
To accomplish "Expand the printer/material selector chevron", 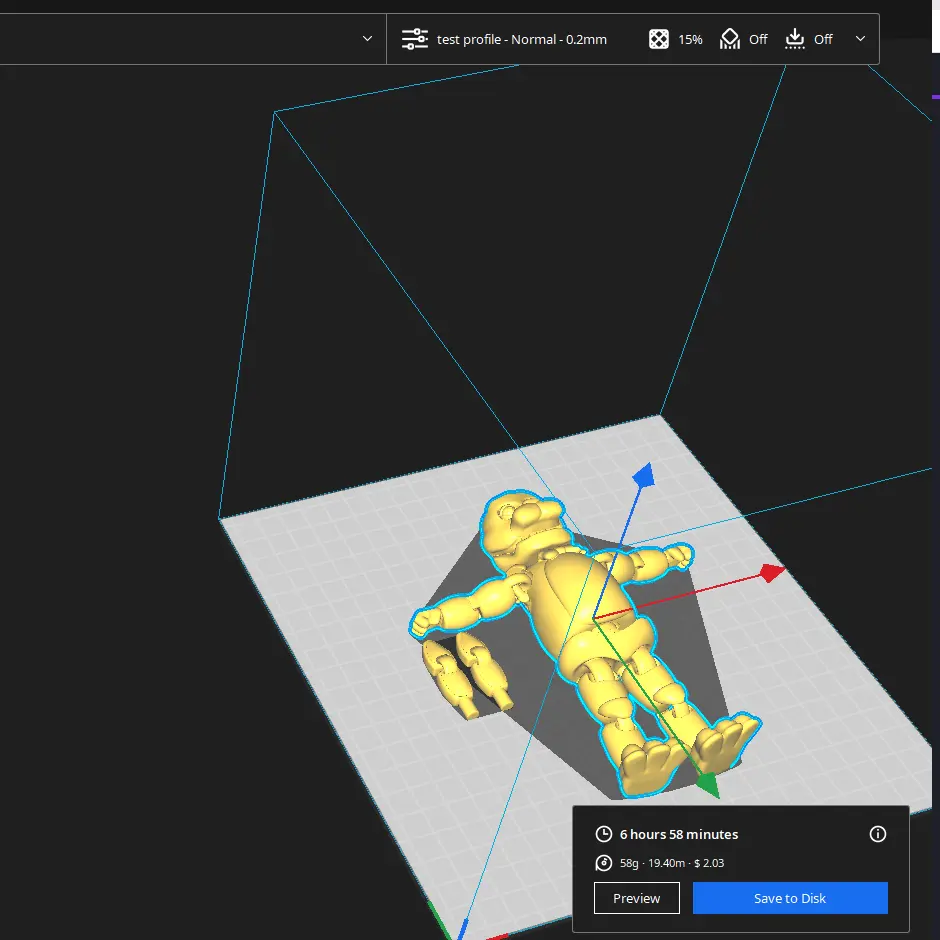I will click(x=367, y=39).
